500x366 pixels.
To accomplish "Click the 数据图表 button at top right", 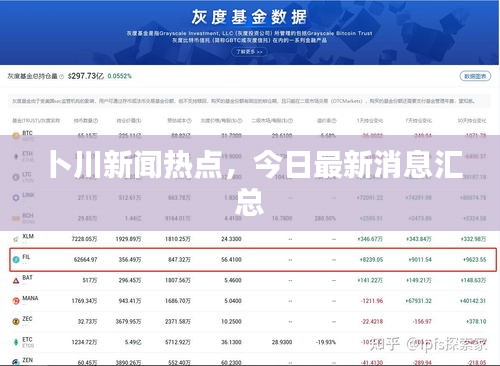I will pos(475,76).
